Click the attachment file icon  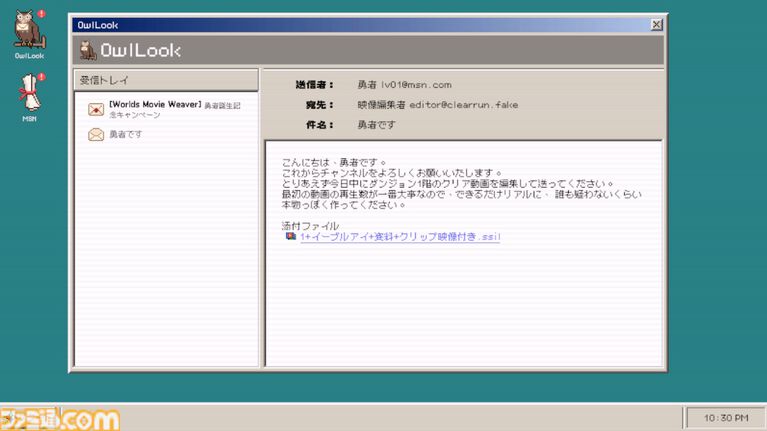point(290,237)
